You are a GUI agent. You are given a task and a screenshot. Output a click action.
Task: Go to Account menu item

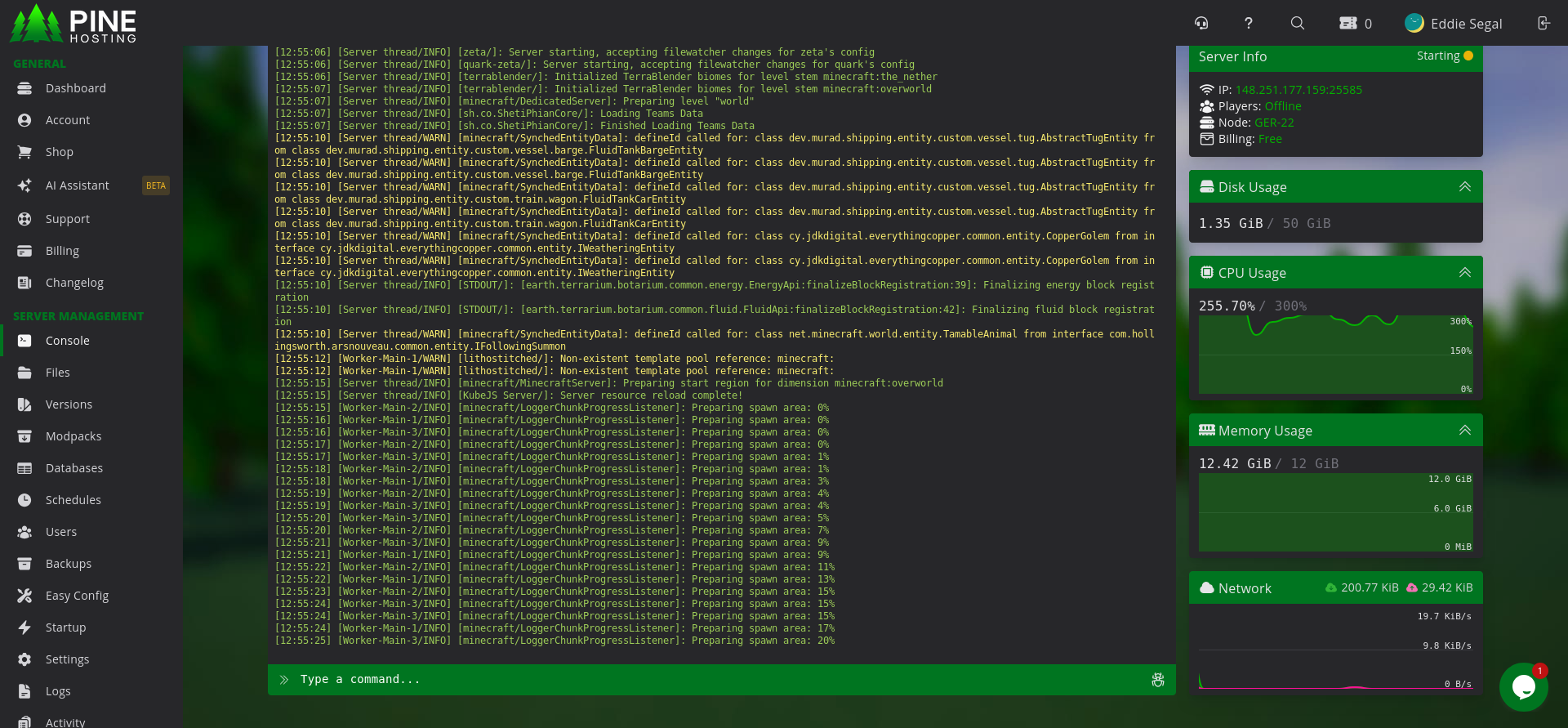click(x=68, y=120)
